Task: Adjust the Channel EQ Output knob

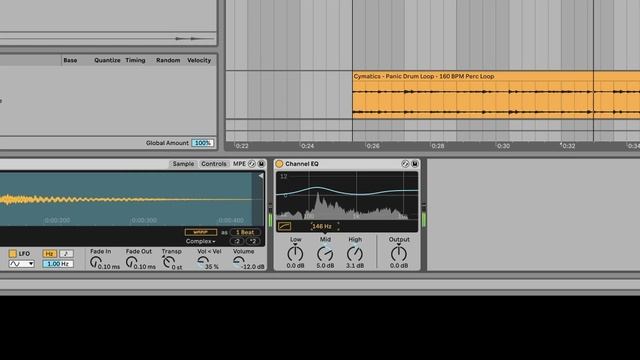Action: coord(398,253)
